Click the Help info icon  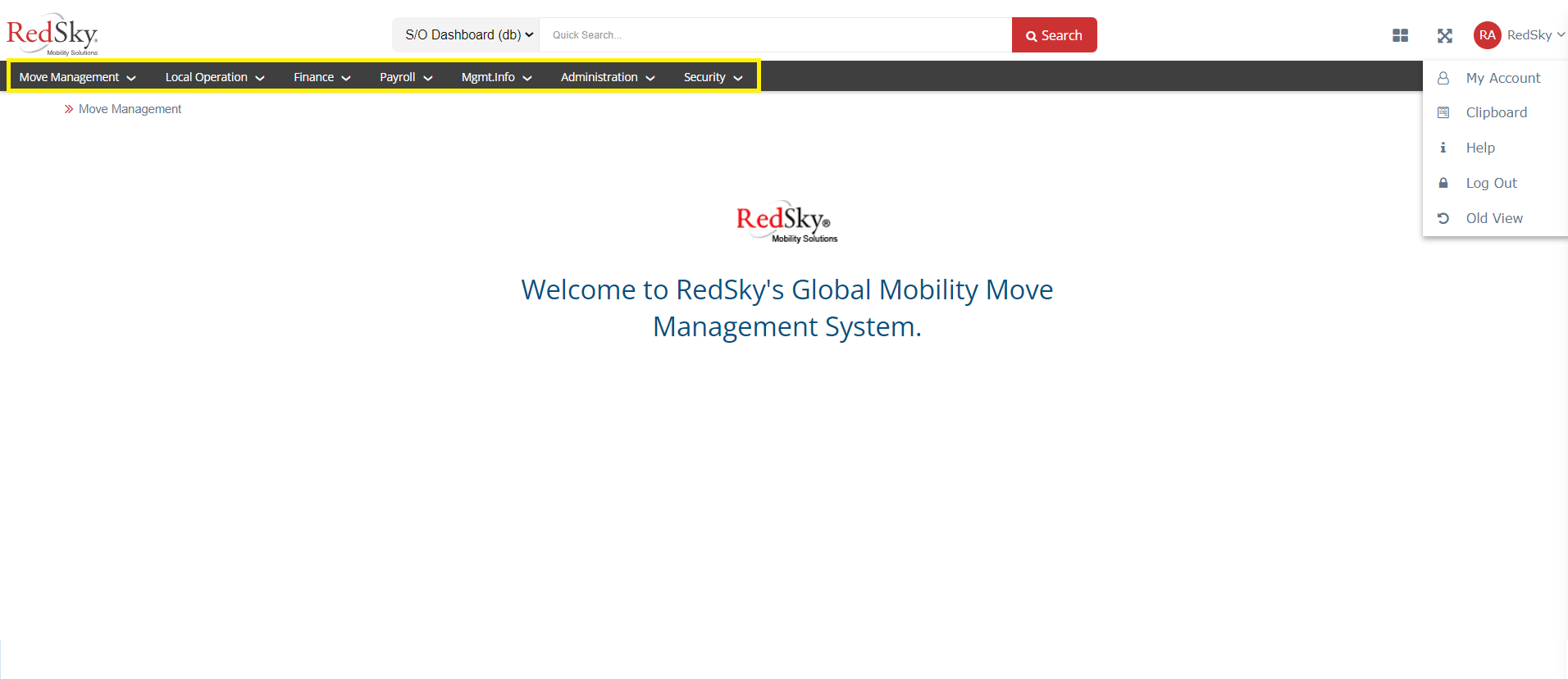coord(1443,148)
